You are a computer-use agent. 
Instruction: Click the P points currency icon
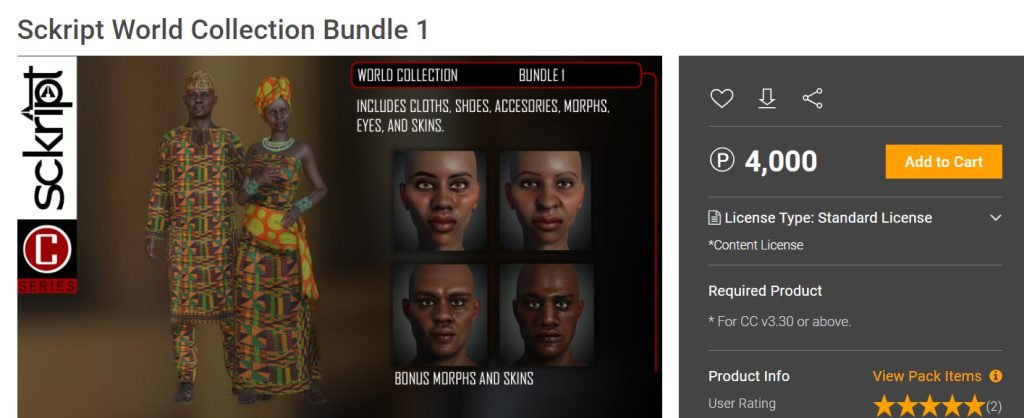pos(722,160)
